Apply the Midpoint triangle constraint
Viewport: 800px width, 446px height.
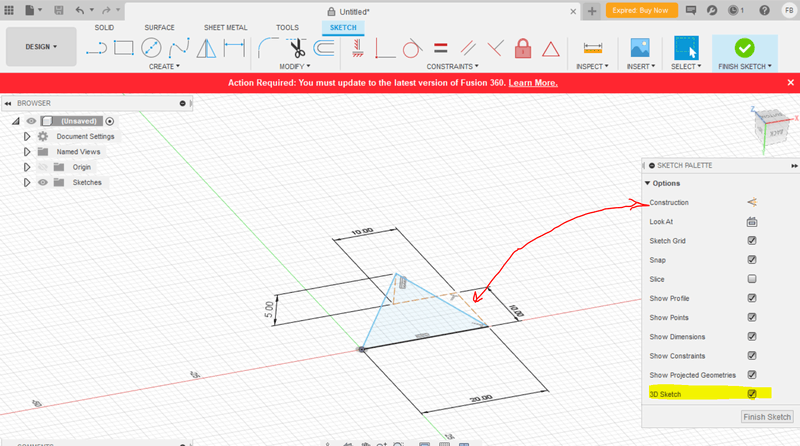(x=551, y=49)
